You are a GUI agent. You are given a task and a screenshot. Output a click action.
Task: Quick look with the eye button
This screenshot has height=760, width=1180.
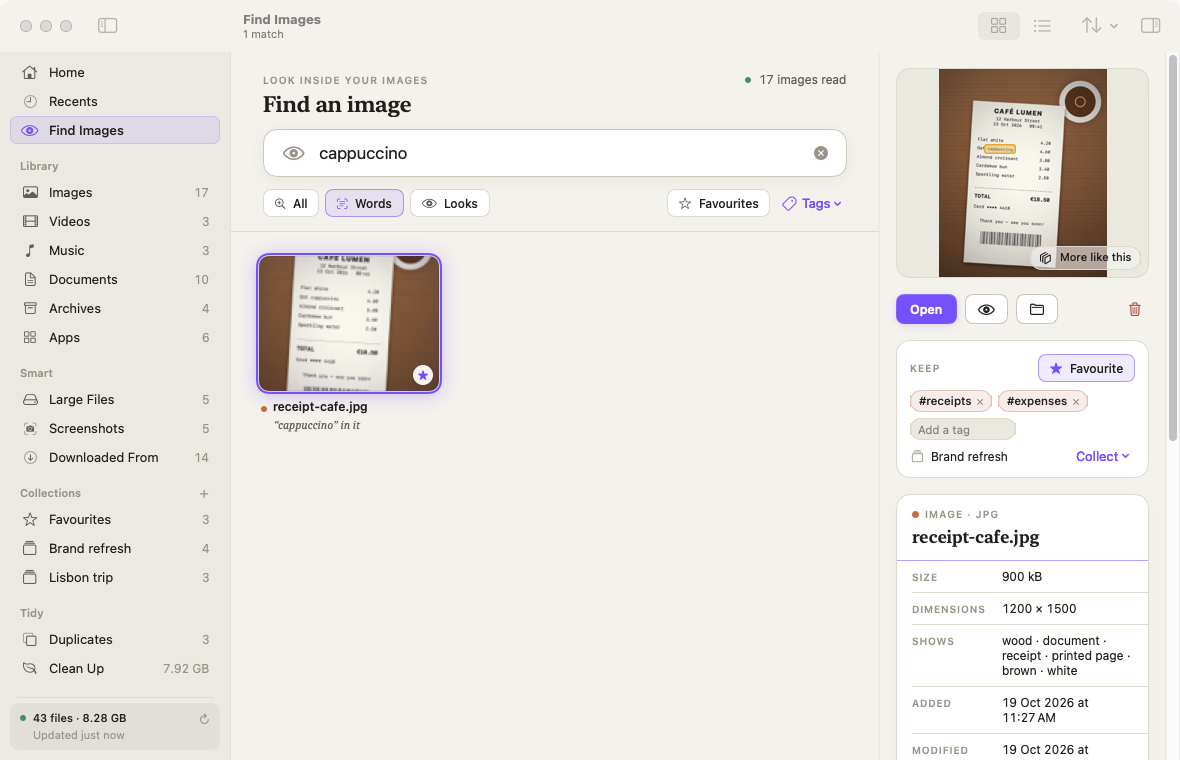pyautogui.click(x=987, y=309)
